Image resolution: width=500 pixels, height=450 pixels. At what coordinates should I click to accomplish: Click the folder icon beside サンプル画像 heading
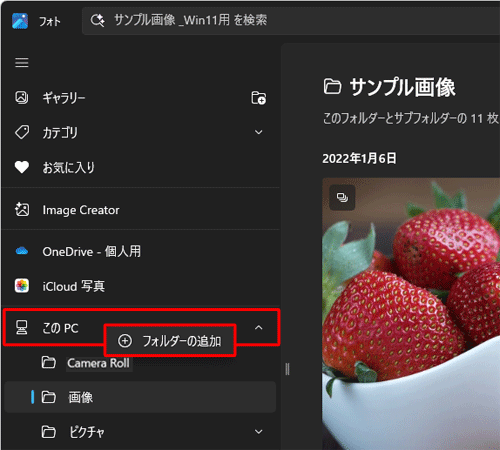[x=332, y=87]
